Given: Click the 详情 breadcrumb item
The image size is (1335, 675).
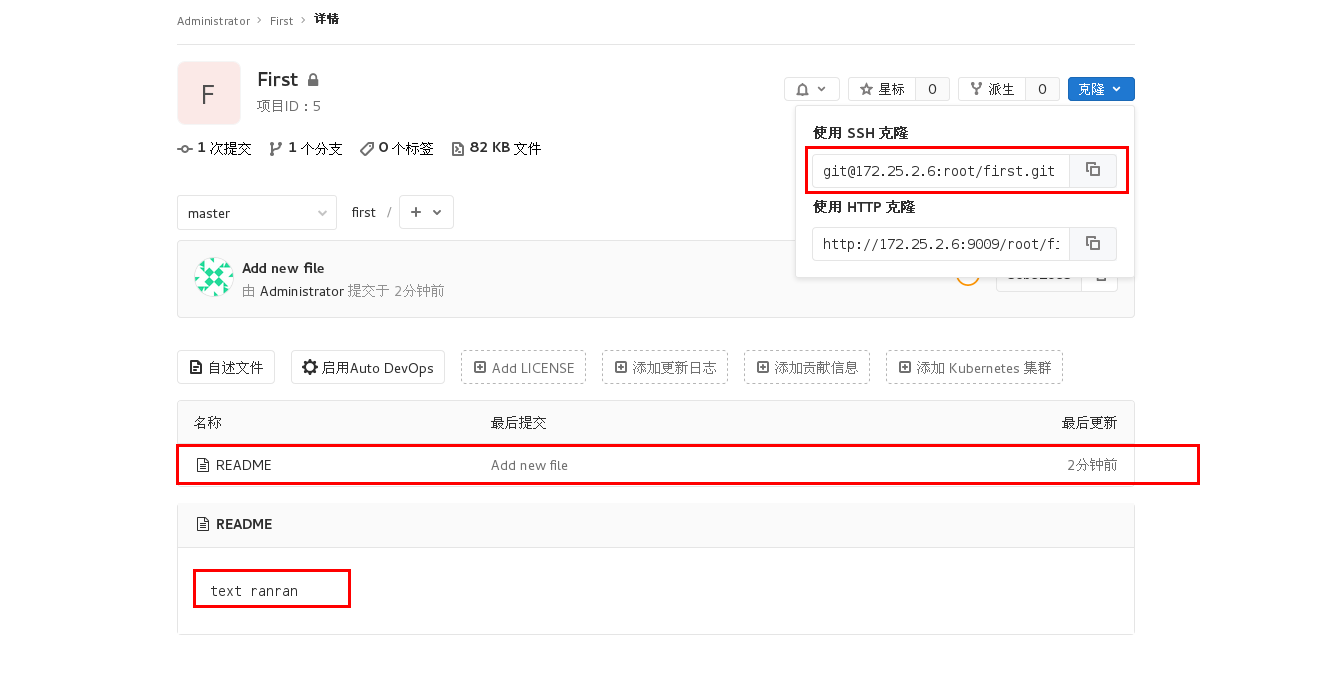Looking at the screenshot, I should point(326,20).
